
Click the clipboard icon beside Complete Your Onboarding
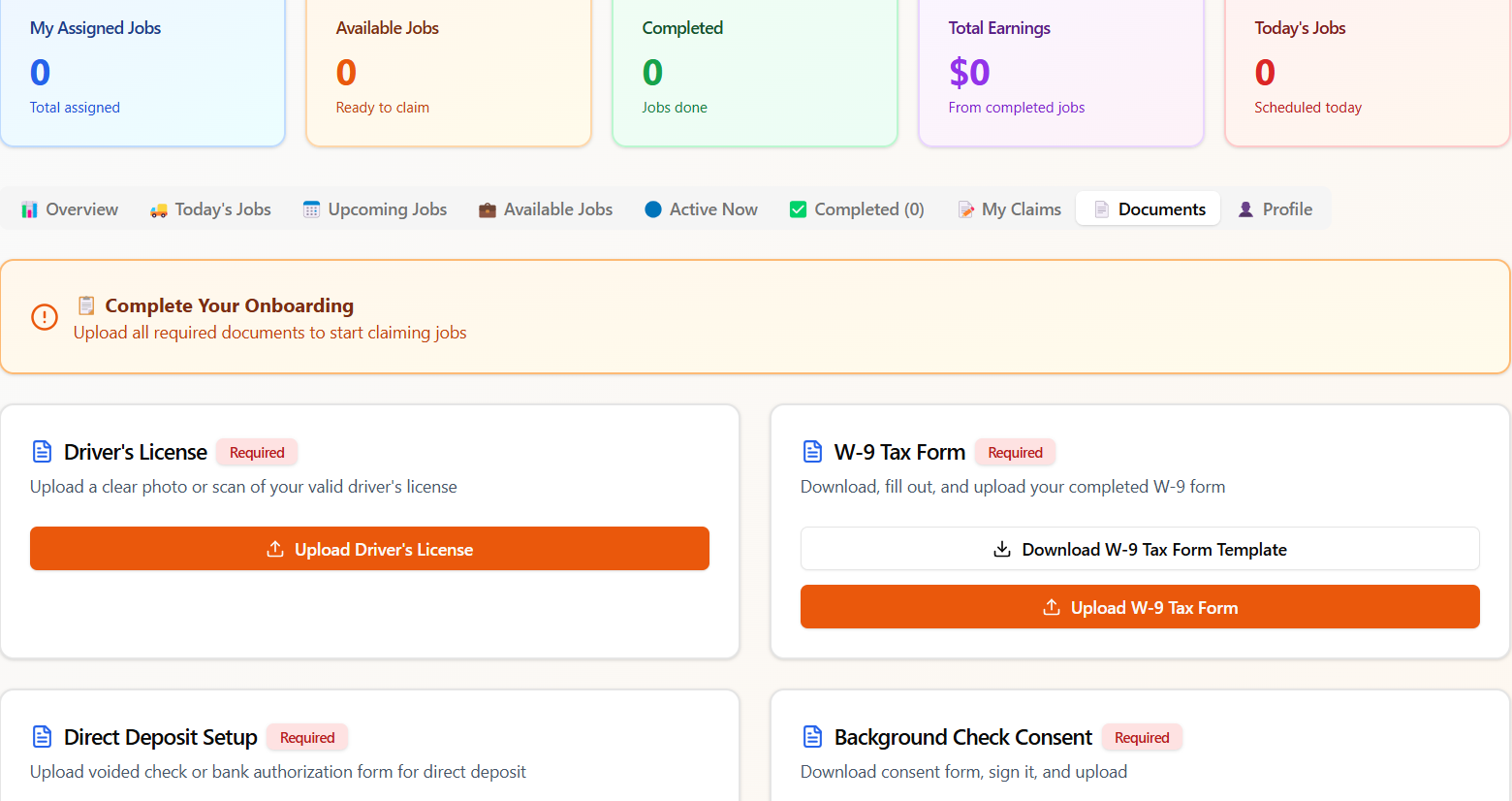click(x=86, y=305)
